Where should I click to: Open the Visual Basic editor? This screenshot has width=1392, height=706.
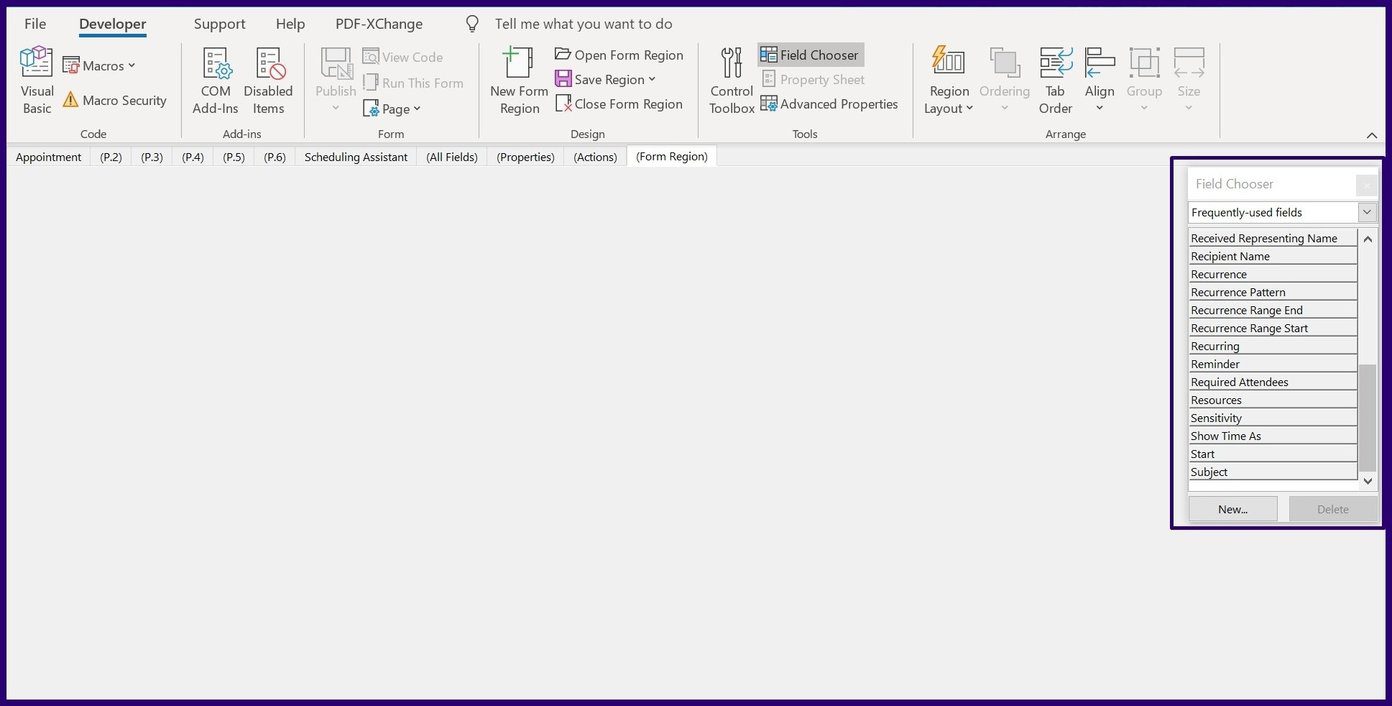click(36, 80)
